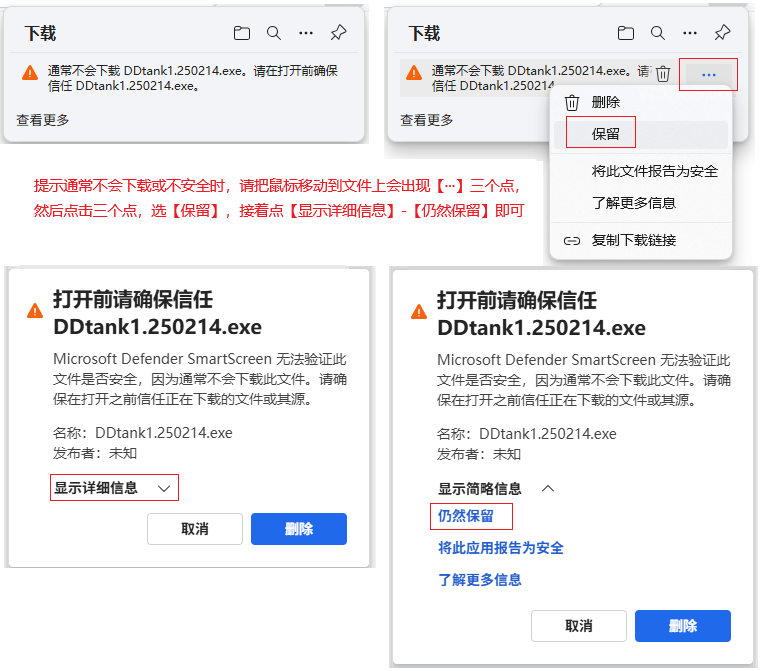Viewport: 767px width, 671px height.
Task: Click 取消 button in right dialog
Action: tap(579, 626)
